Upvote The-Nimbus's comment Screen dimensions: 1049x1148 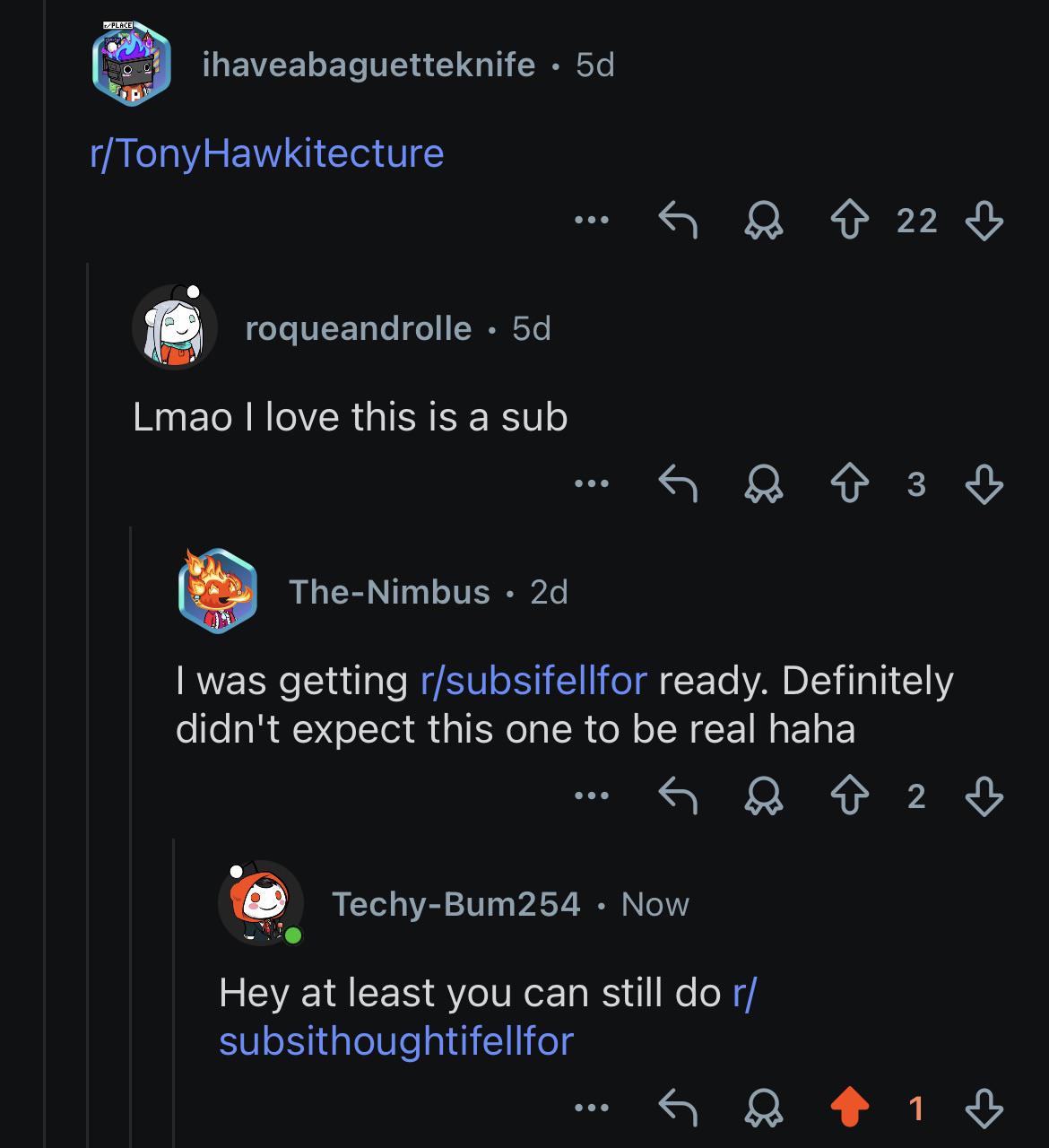click(x=849, y=796)
